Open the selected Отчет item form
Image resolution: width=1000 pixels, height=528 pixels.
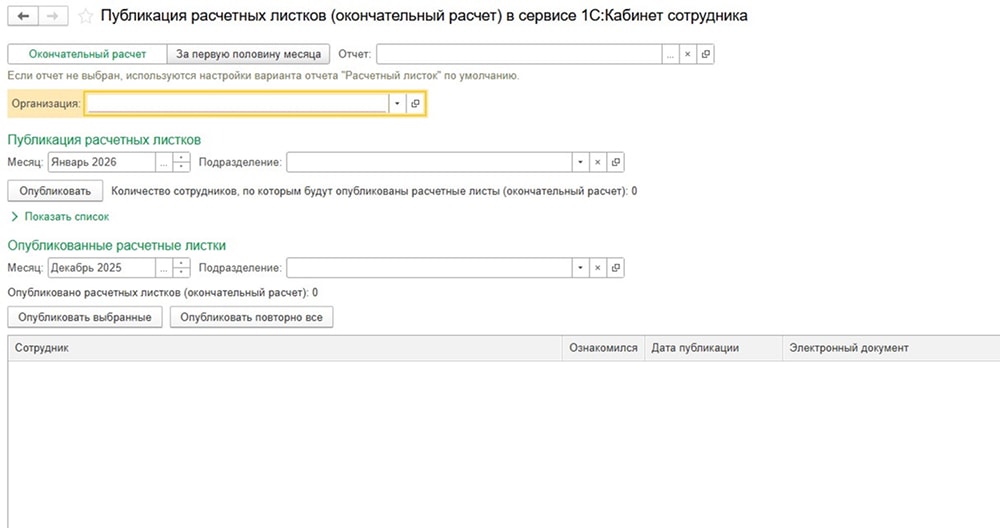[x=705, y=54]
